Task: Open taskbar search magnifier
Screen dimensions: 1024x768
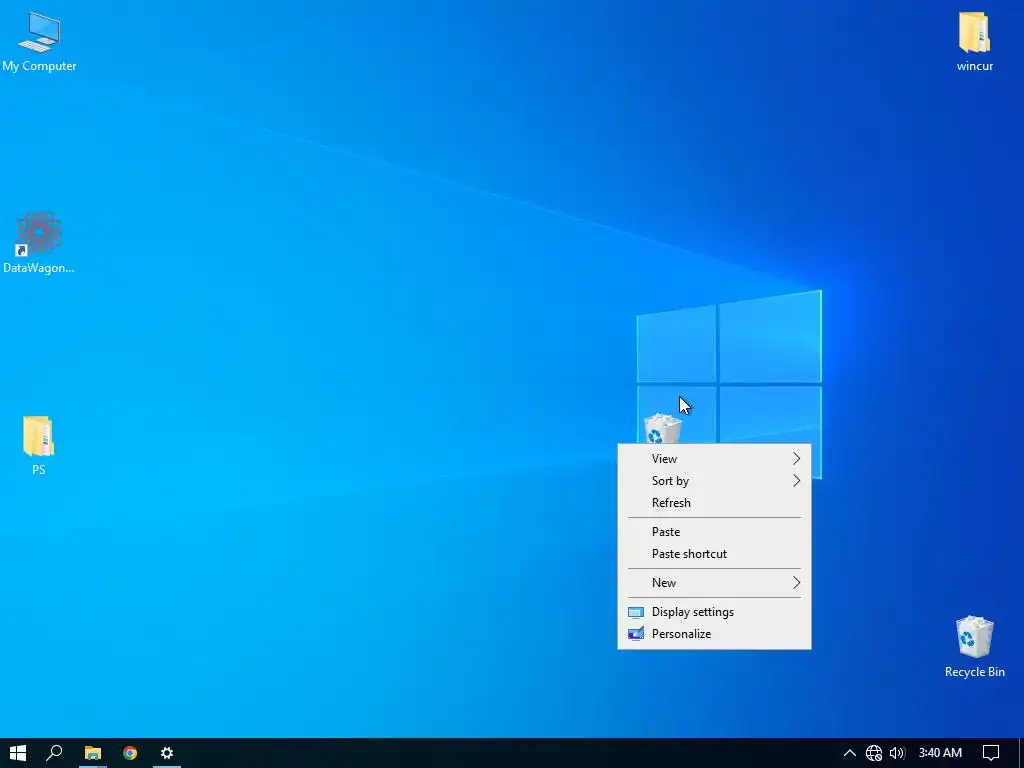Action: click(x=55, y=753)
